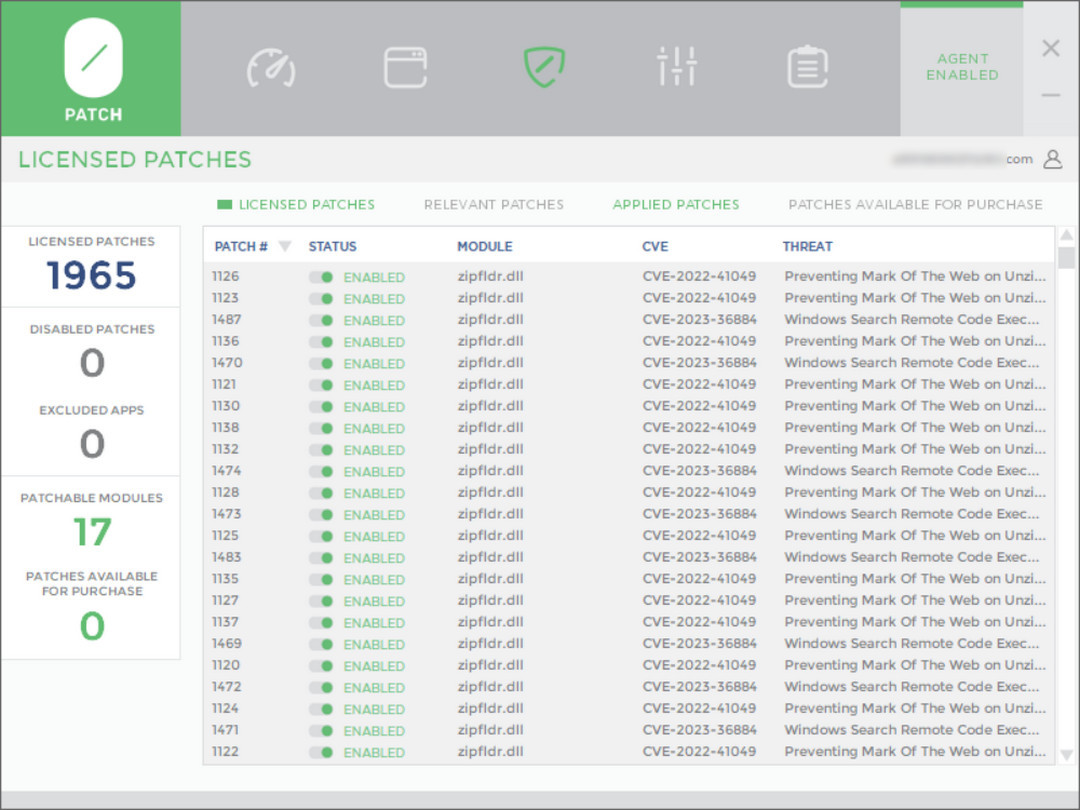Click the green Licensed Patches filter indicator
Image resolution: width=1080 pixels, height=810 pixels.
coord(225,205)
